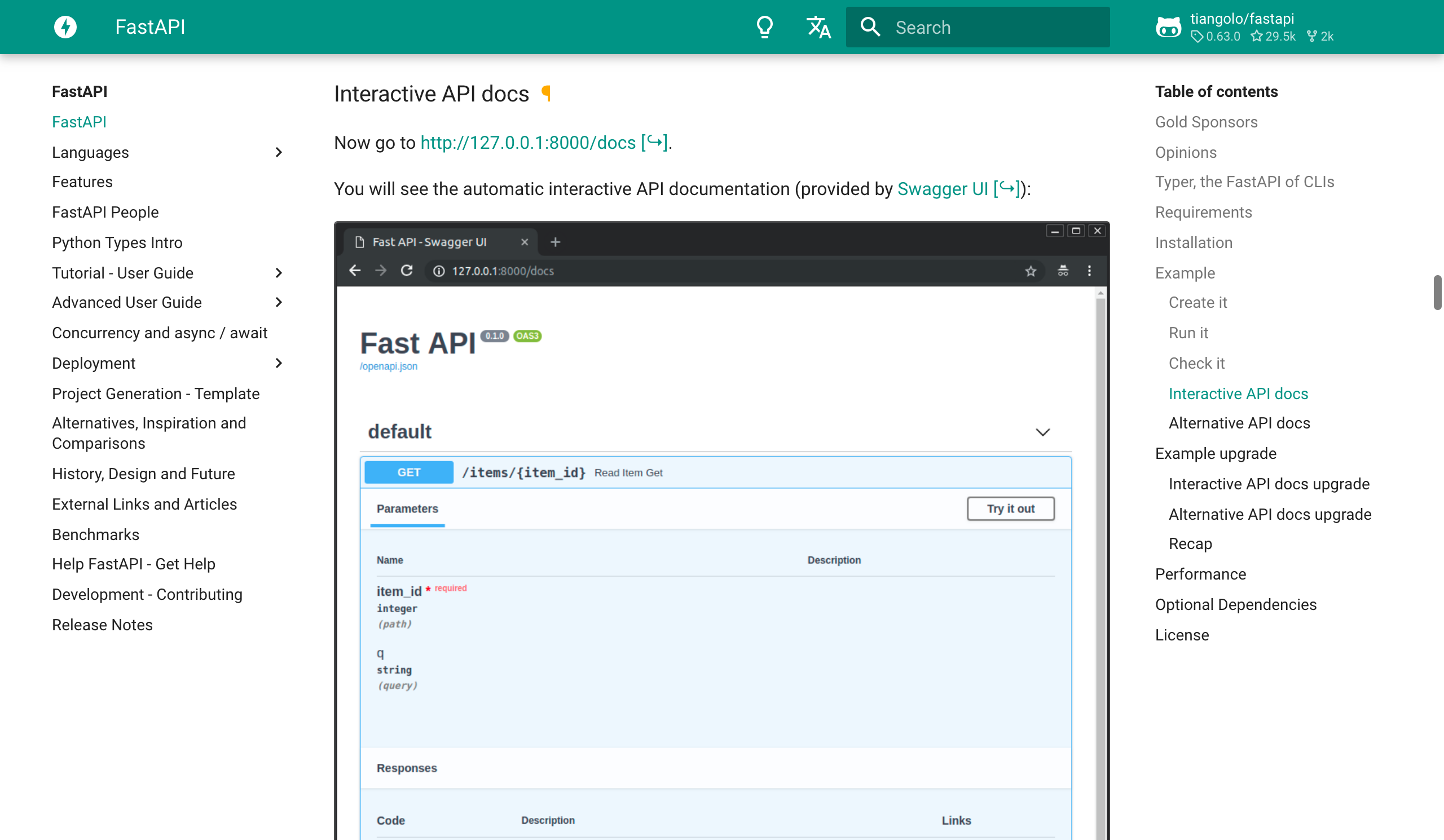This screenshot has width=1444, height=840.
Task: Jump to Optional Dependencies section
Action: (1235, 604)
